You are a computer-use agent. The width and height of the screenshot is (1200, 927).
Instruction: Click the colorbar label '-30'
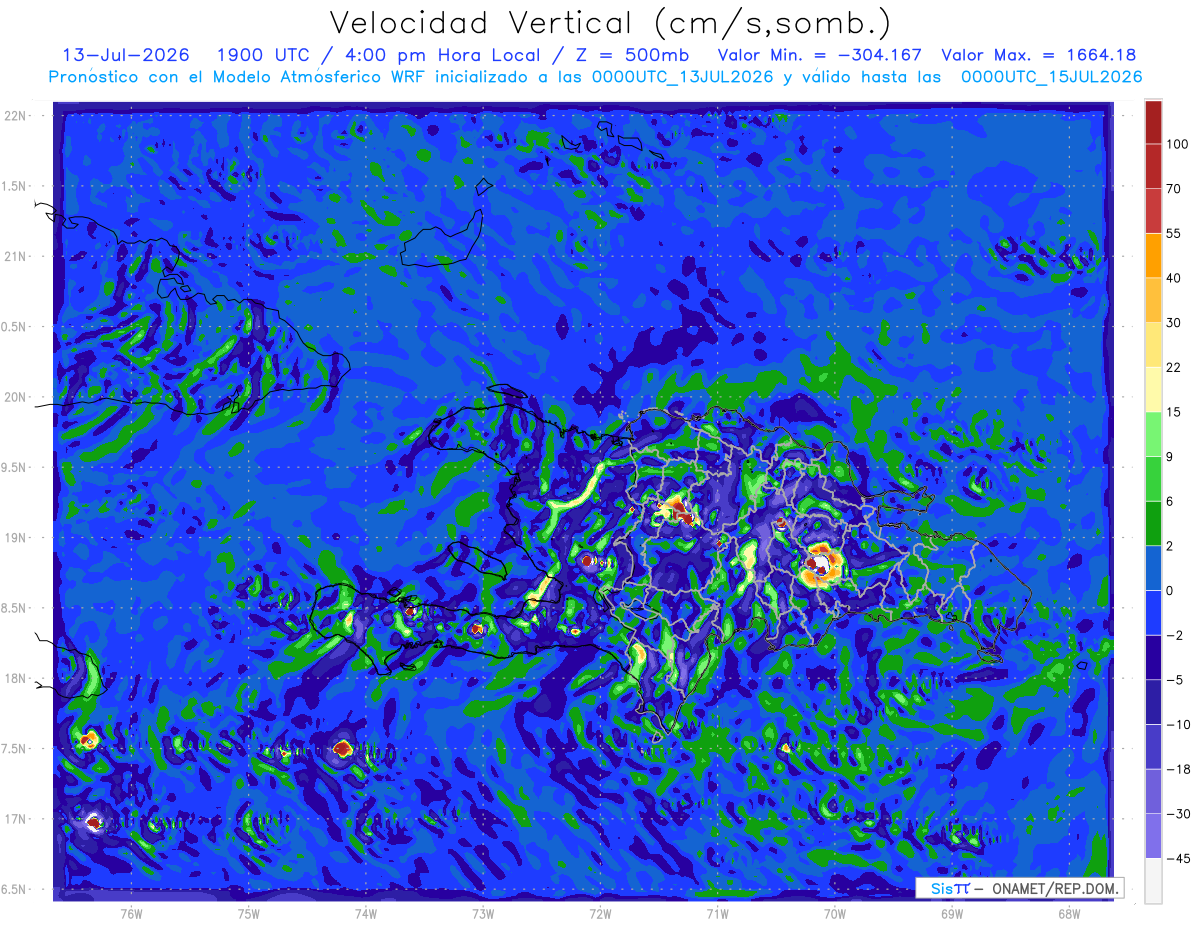point(1177,814)
